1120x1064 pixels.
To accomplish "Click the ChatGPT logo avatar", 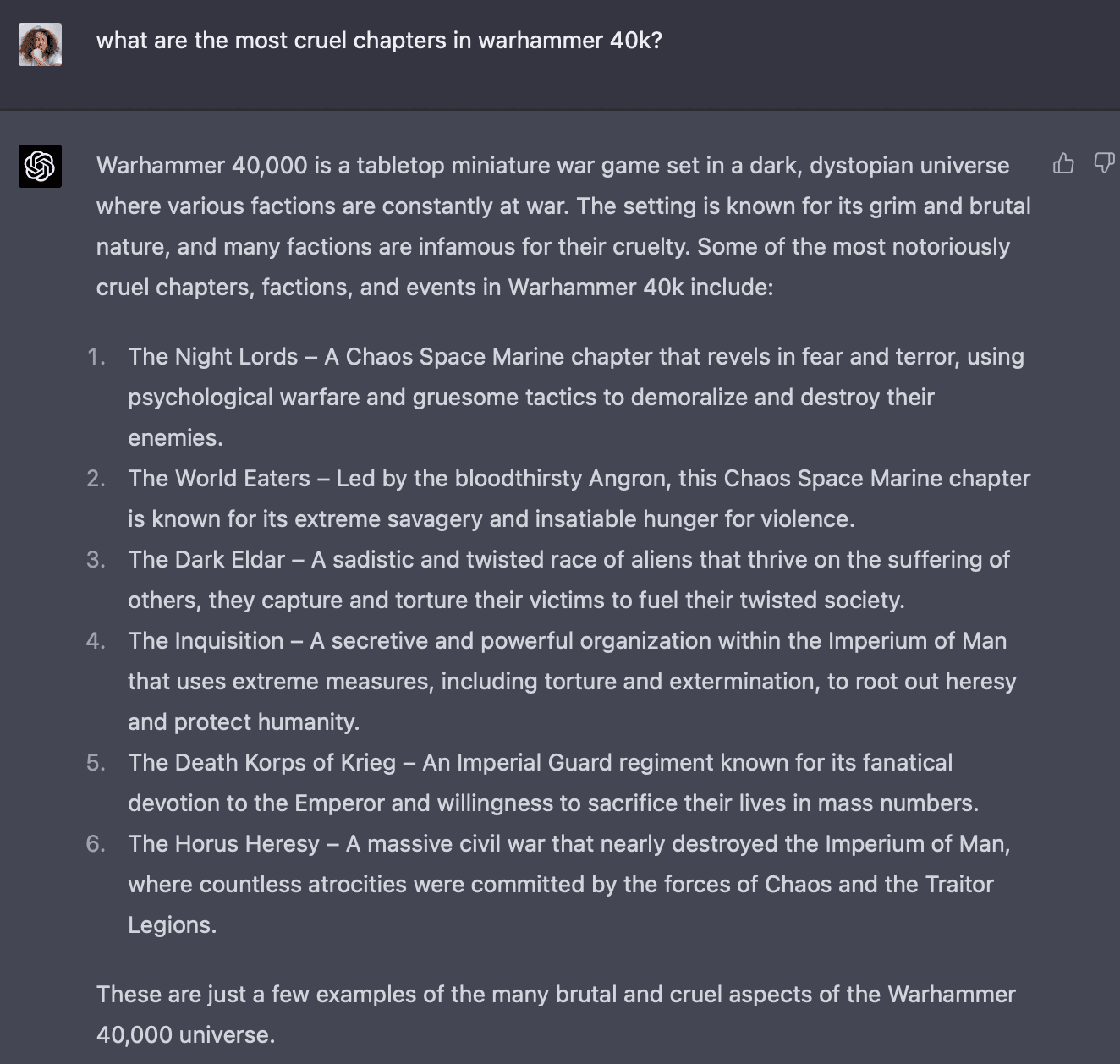I will 40,166.
